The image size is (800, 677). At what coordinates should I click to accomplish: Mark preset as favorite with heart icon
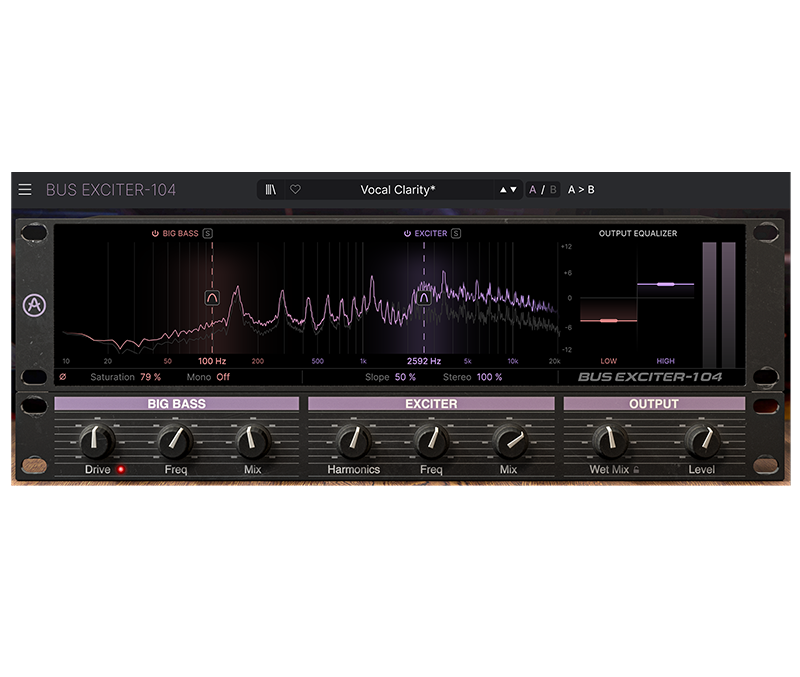pos(295,189)
